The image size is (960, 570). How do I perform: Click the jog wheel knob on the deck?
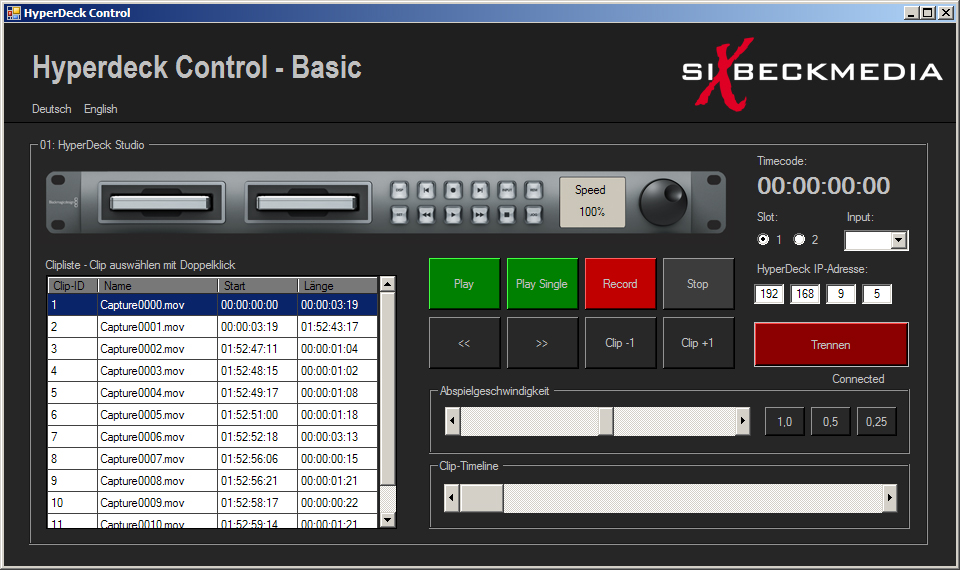(x=663, y=202)
